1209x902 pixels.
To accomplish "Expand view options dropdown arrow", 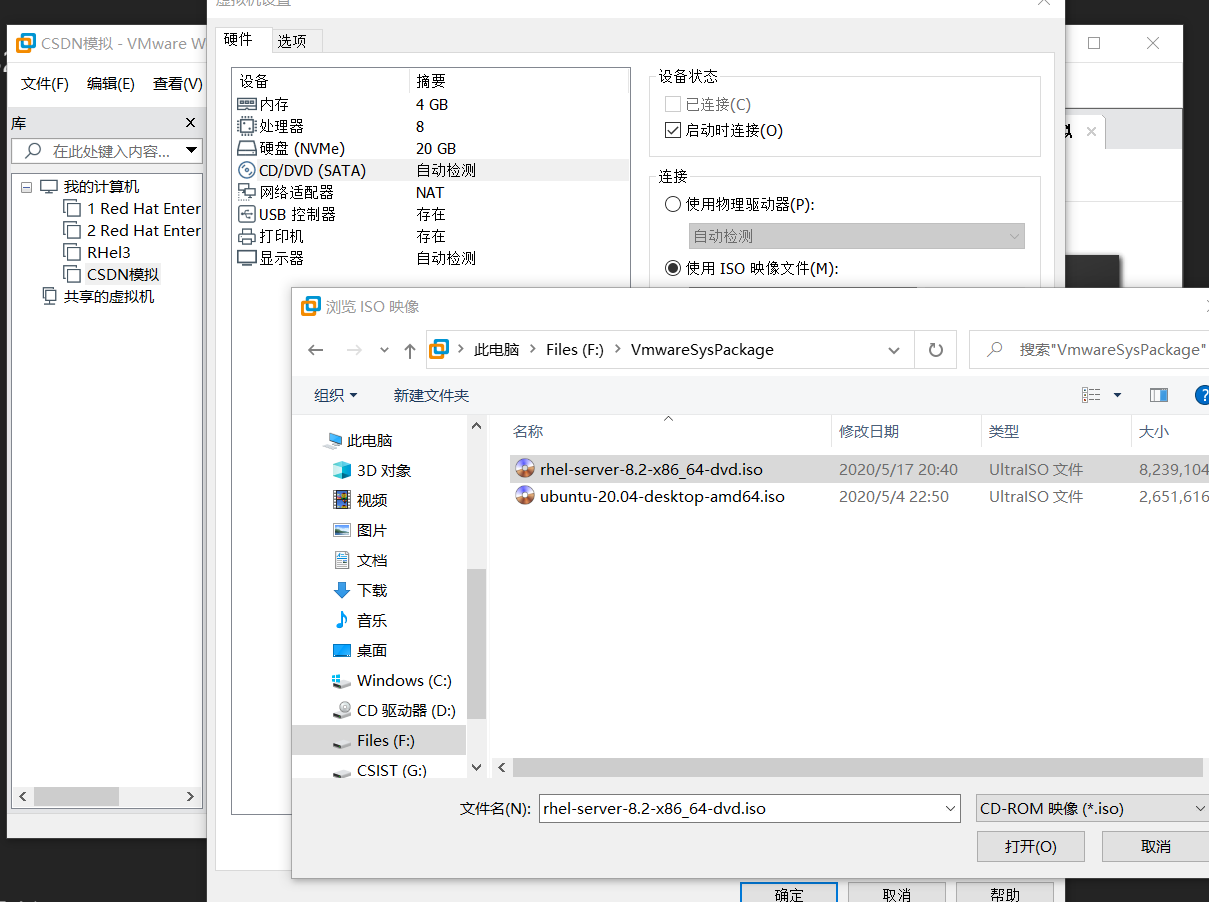I will click(x=1117, y=395).
